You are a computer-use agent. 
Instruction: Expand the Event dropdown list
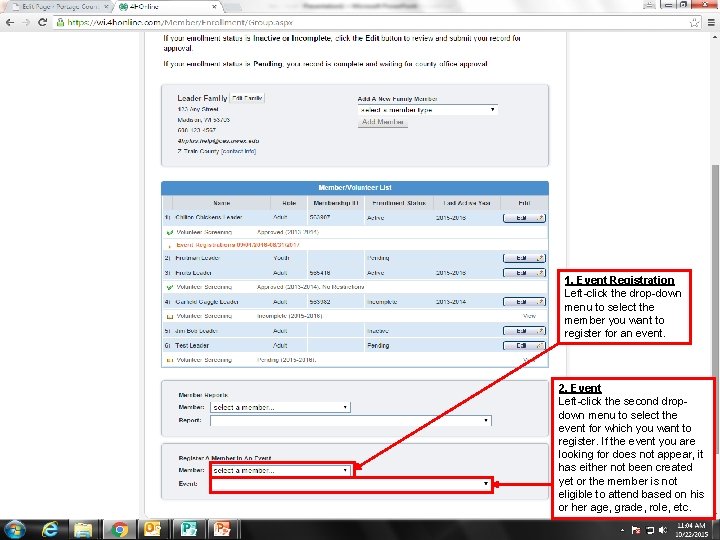(x=350, y=484)
